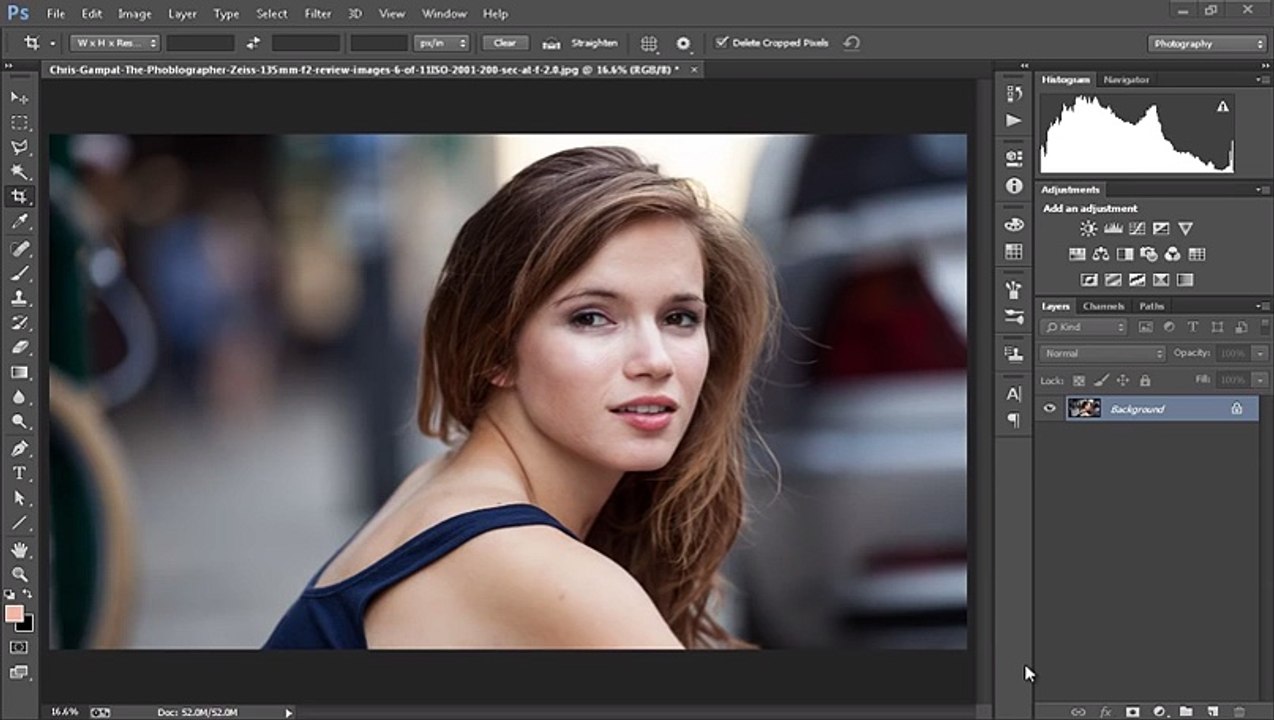Screen dimensions: 1274x720
Task: Switch to the Paths tab
Action: [1152, 306]
